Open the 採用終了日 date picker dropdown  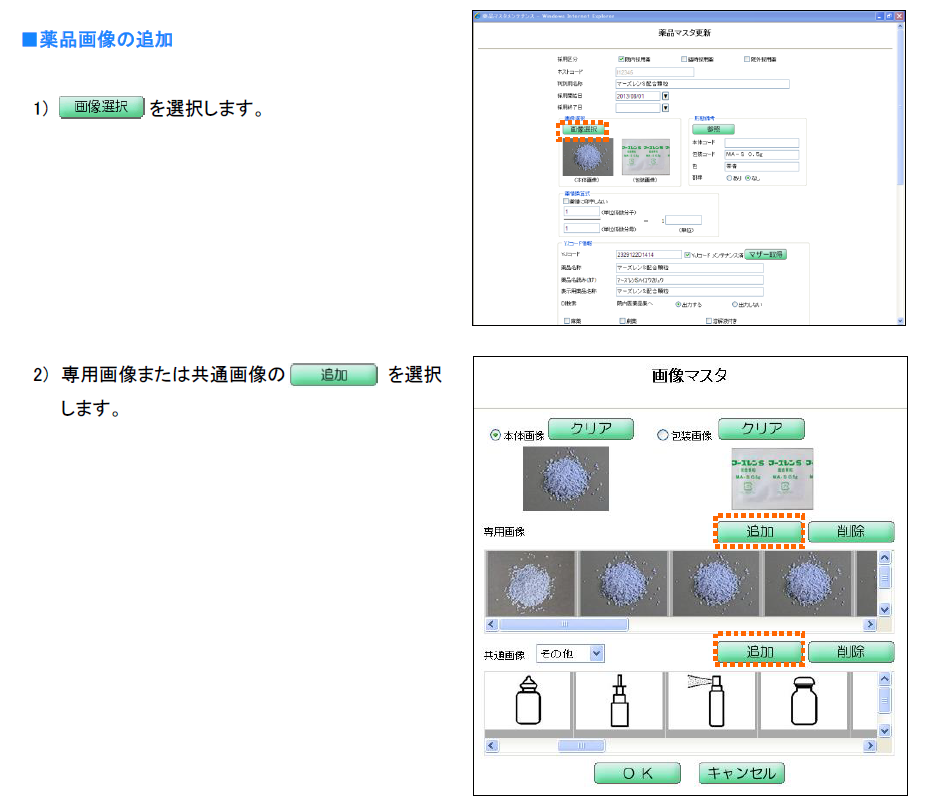point(666,108)
